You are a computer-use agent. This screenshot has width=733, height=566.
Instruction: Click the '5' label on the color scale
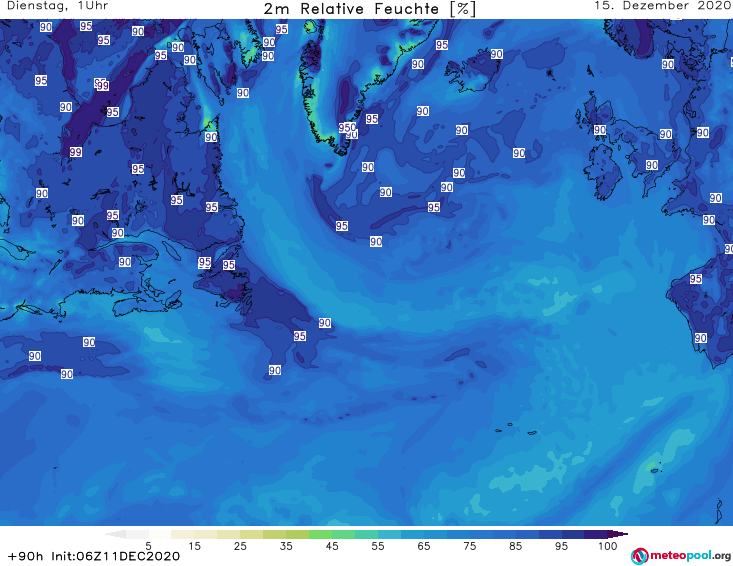pos(148,546)
